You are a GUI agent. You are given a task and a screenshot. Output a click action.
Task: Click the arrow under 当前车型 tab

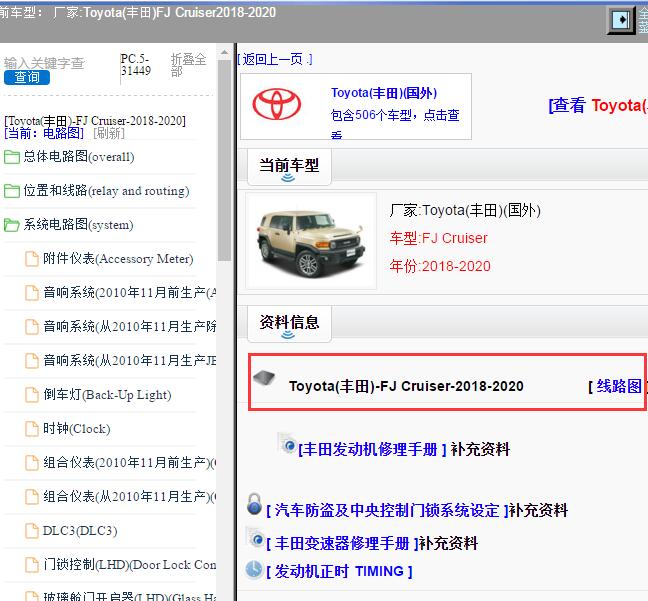(x=288, y=178)
